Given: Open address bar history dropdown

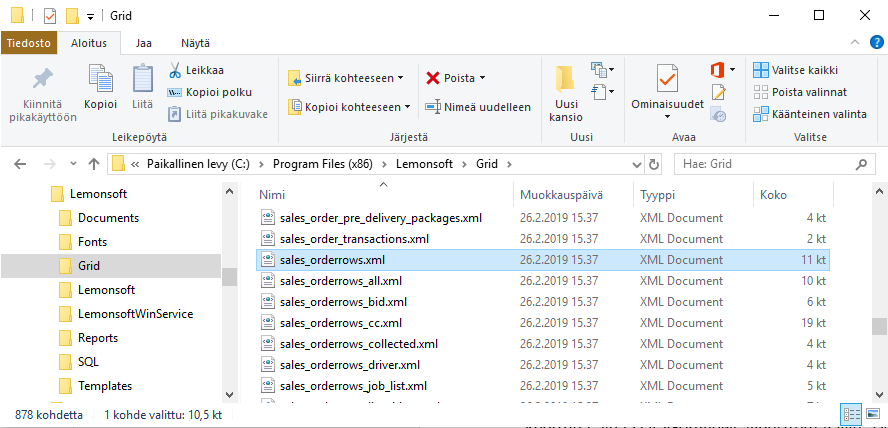Looking at the screenshot, I should click(637, 164).
